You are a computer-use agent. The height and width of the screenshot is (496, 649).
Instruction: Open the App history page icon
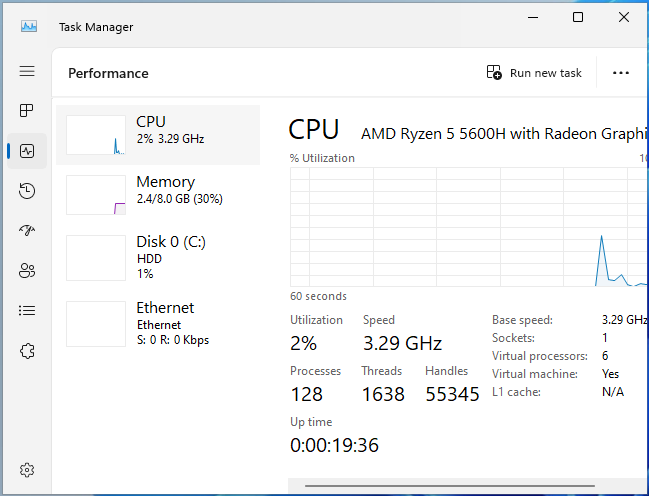pyautogui.click(x=27, y=191)
